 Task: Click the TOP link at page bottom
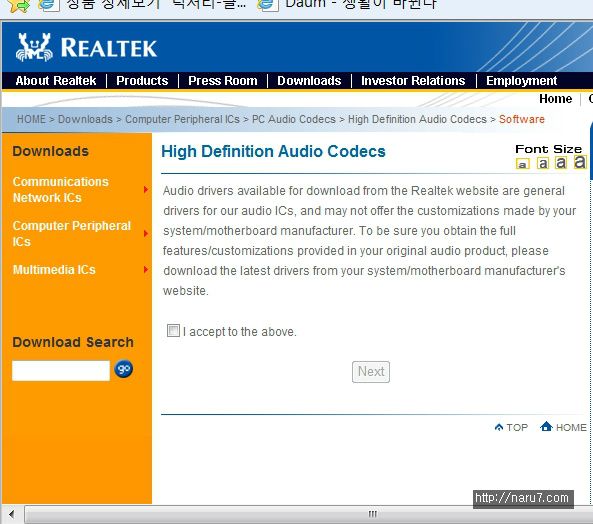click(x=511, y=427)
